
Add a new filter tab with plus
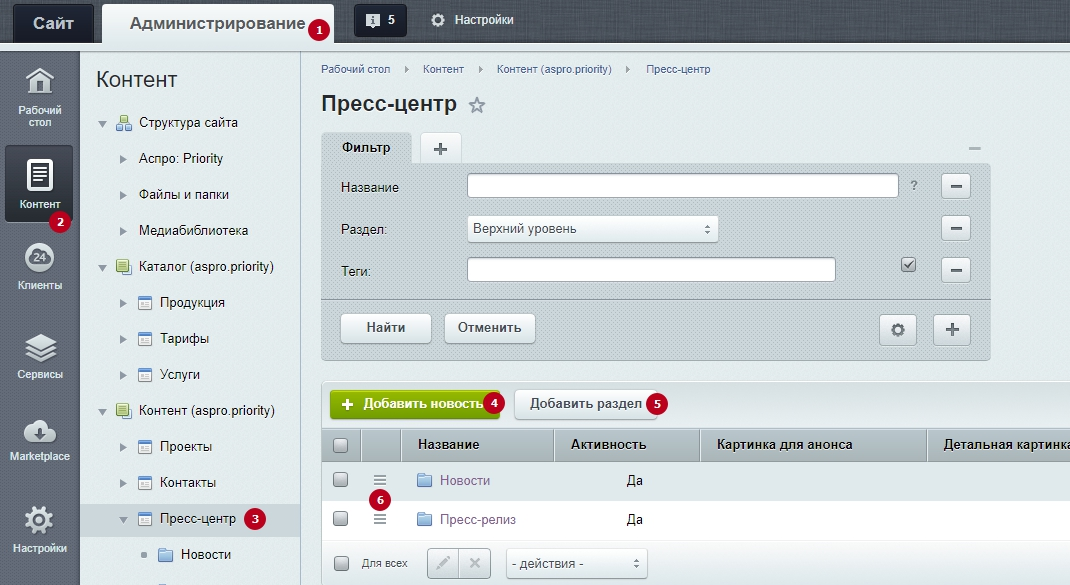[x=440, y=148]
